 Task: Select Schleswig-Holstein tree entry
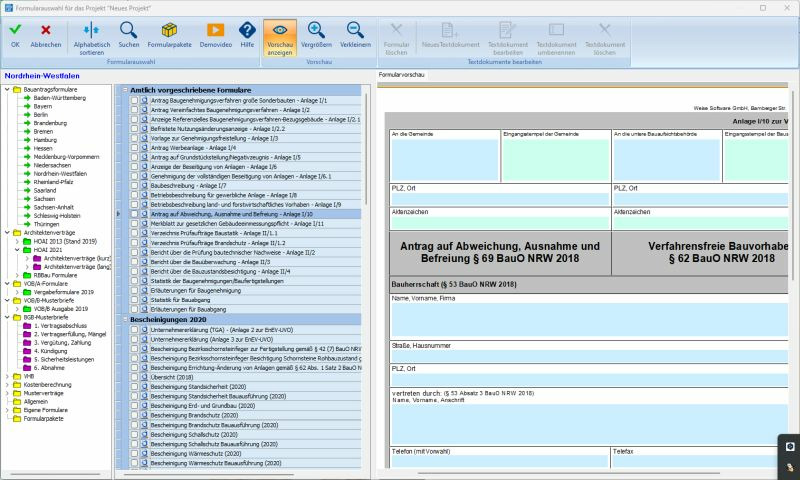coord(57,216)
